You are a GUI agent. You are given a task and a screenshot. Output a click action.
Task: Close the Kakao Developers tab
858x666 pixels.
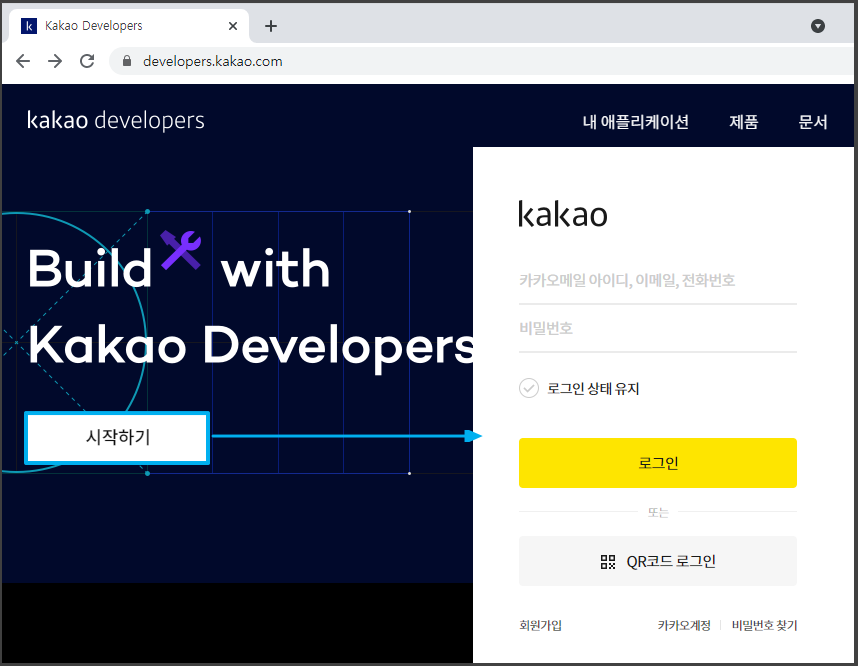(233, 25)
